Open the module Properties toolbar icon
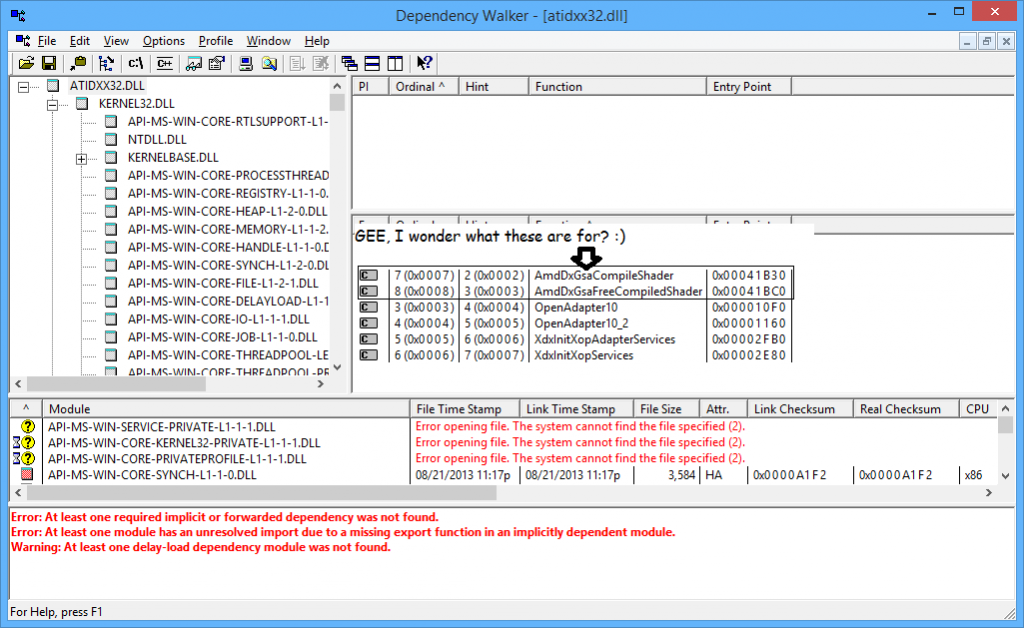Viewport: 1024px width, 628px height. [x=217, y=63]
